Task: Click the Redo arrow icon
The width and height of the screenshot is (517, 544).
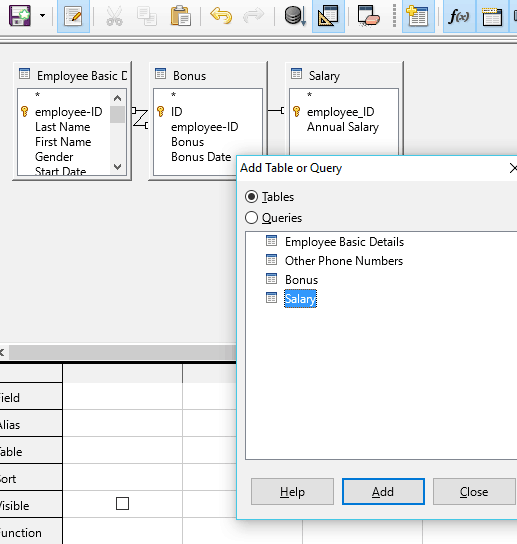Action: coord(253,16)
